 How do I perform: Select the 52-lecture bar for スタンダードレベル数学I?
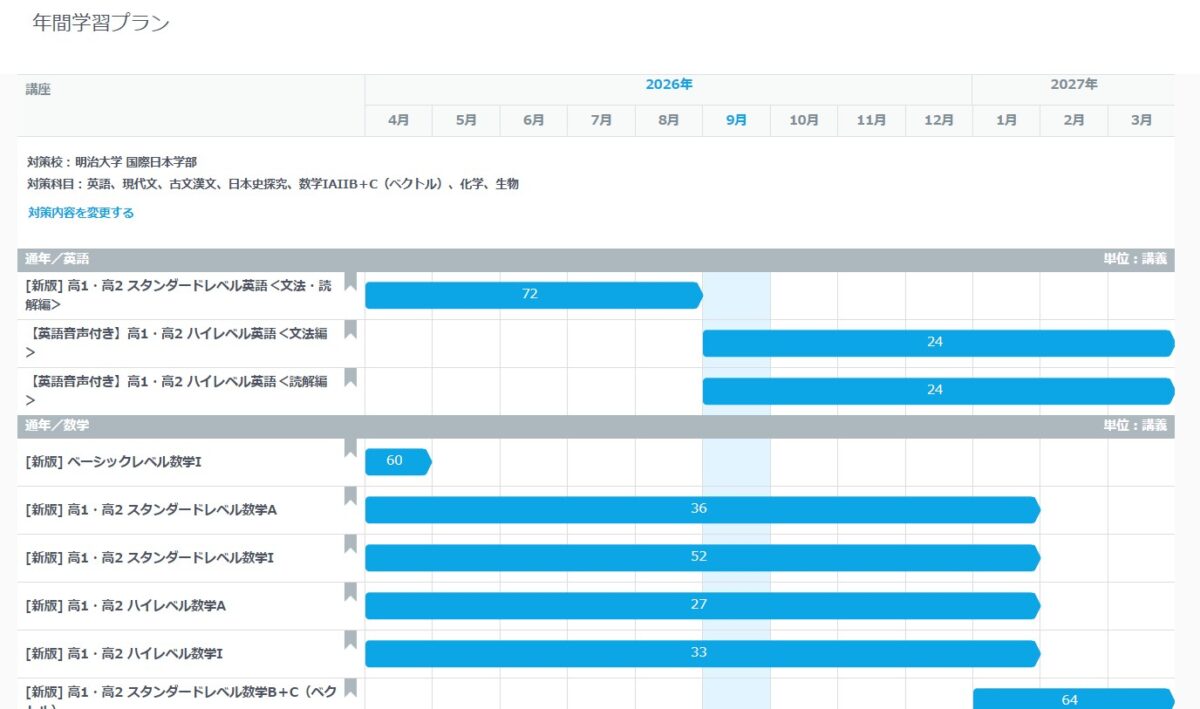click(702, 558)
